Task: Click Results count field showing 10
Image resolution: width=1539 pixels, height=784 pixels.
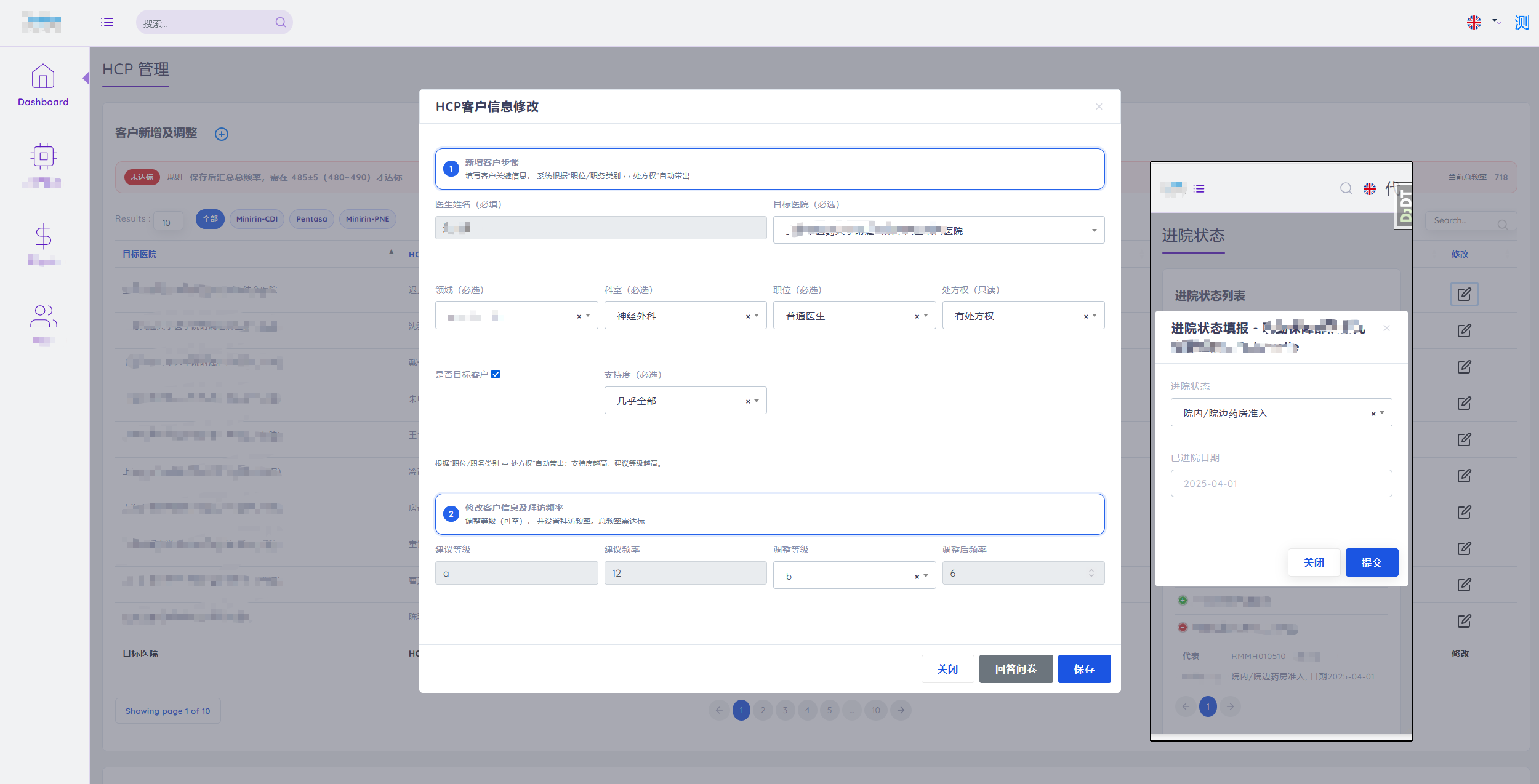Action: [x=168, y=222]
